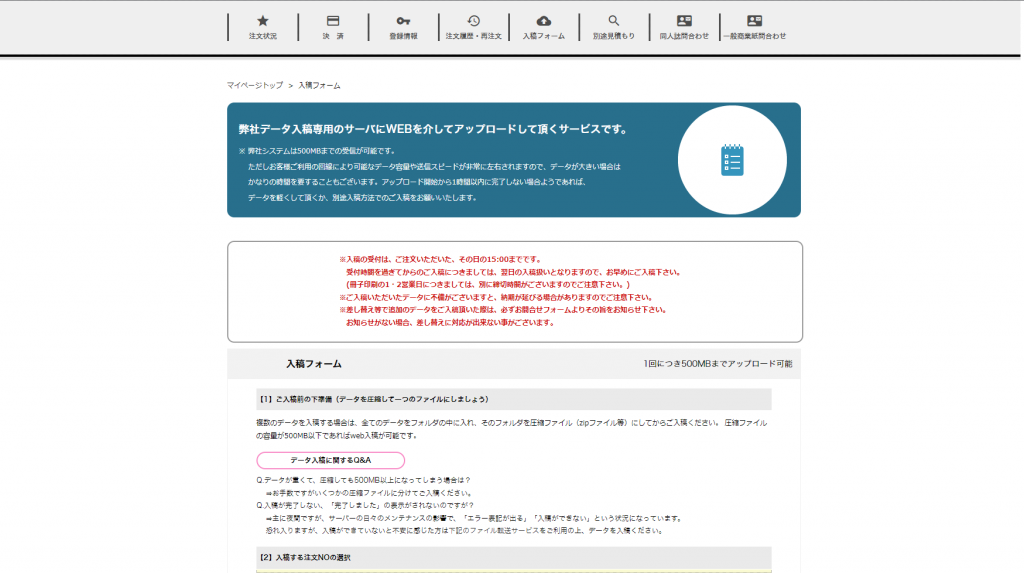Click the red deadline notice box

click(x=514, y=291)
